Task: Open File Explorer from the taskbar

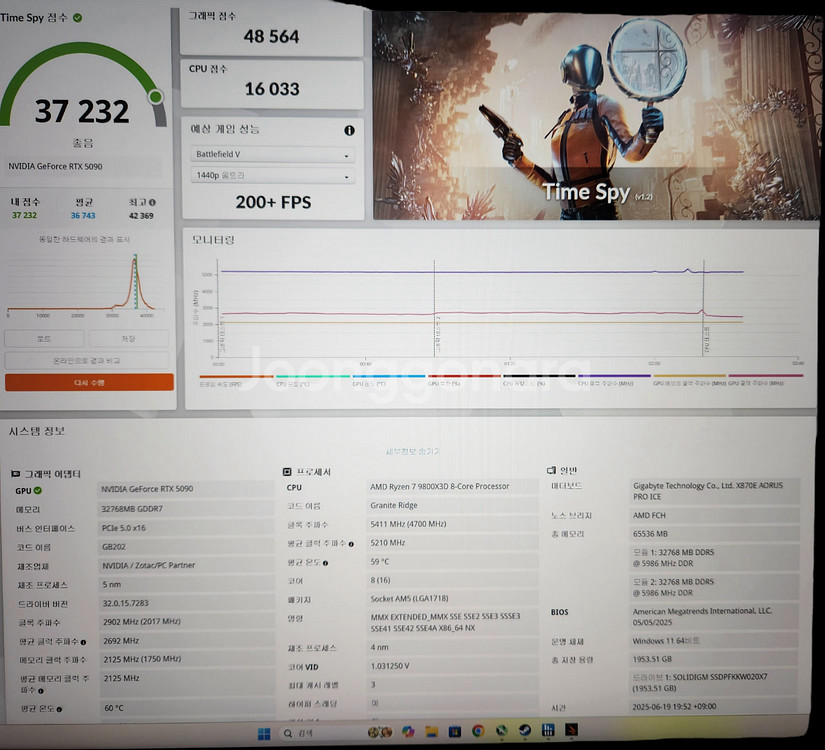Action: pyautogui.click(x=431, y=732)
